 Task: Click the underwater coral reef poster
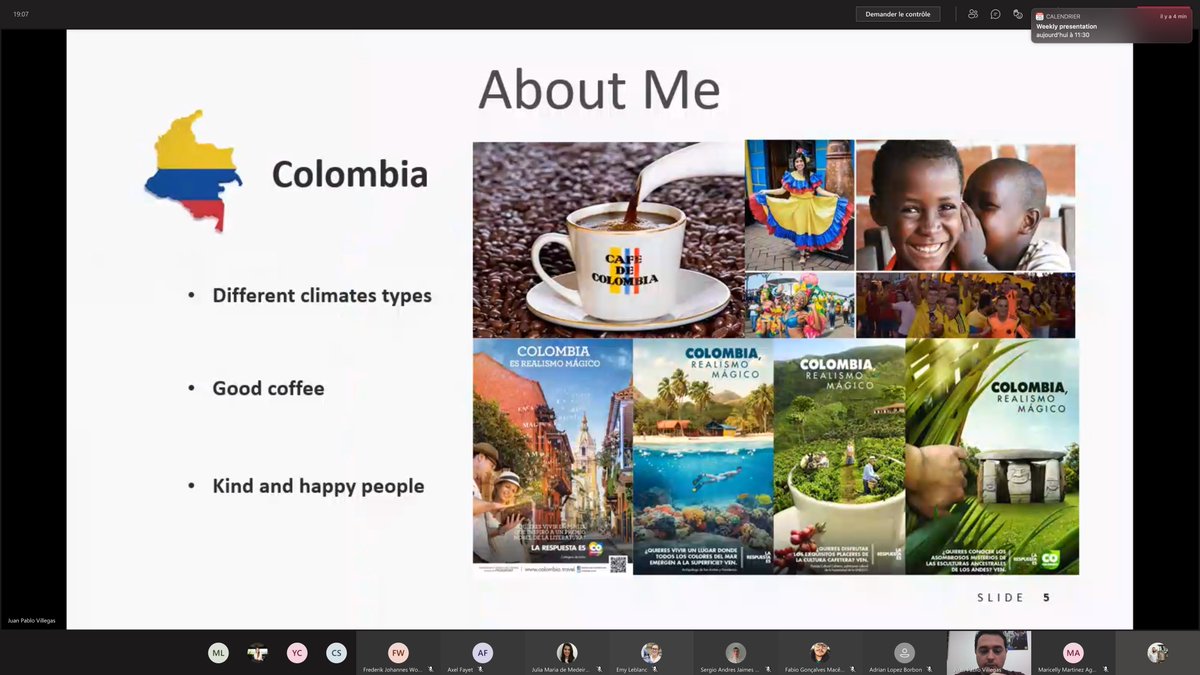tap(703, 457)
